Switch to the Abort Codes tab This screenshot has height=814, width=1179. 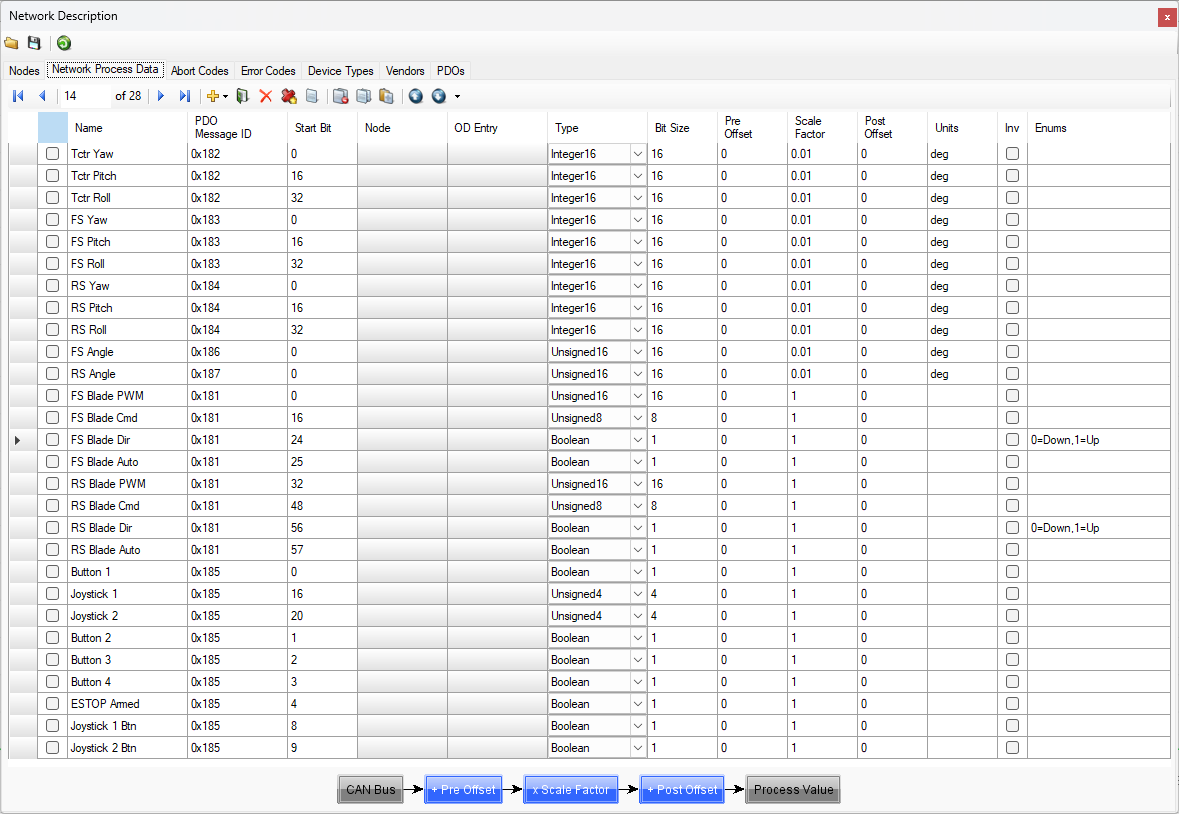click(199, 71)
